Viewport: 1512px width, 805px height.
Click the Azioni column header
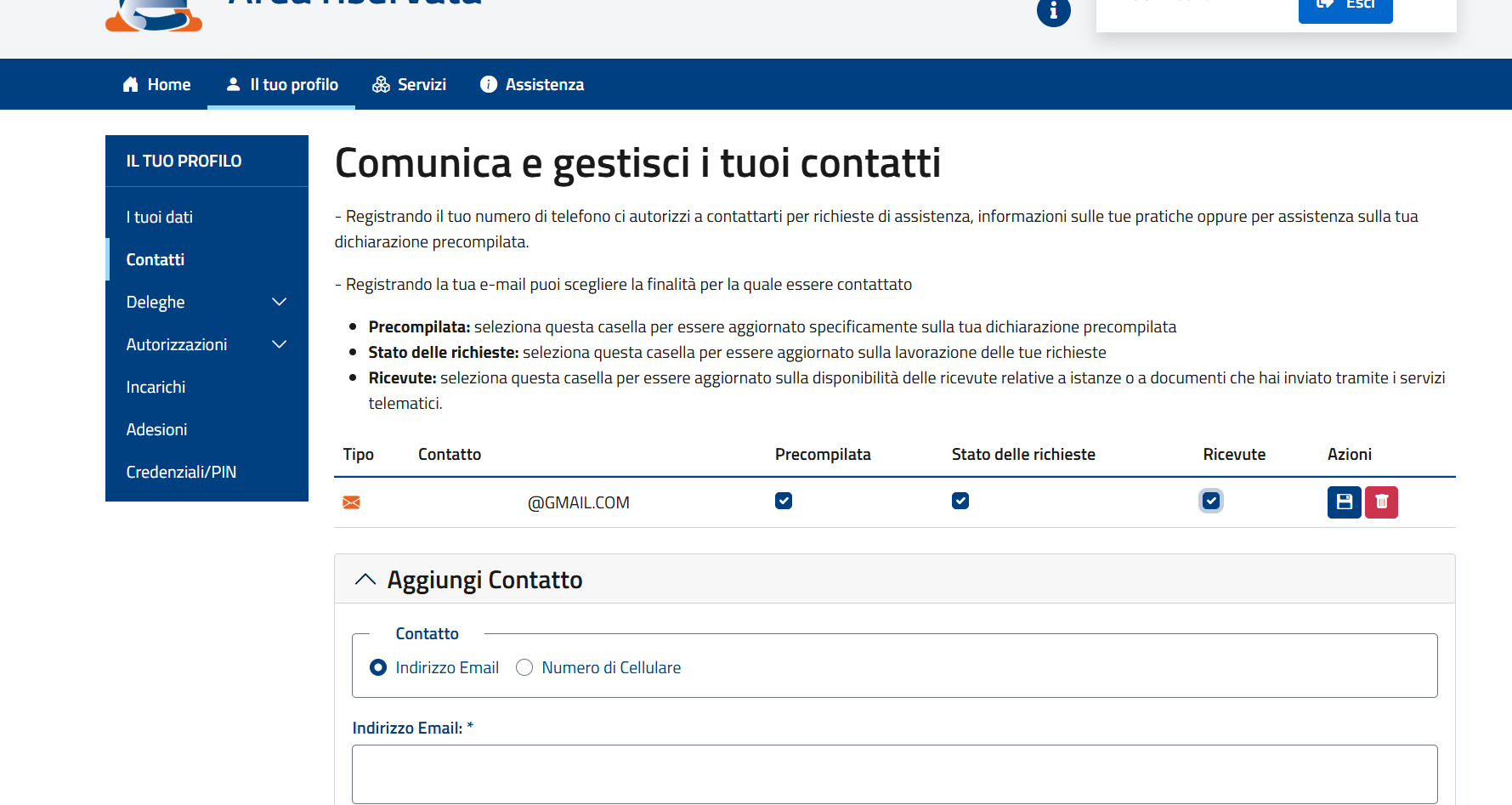click(1350, 454)
